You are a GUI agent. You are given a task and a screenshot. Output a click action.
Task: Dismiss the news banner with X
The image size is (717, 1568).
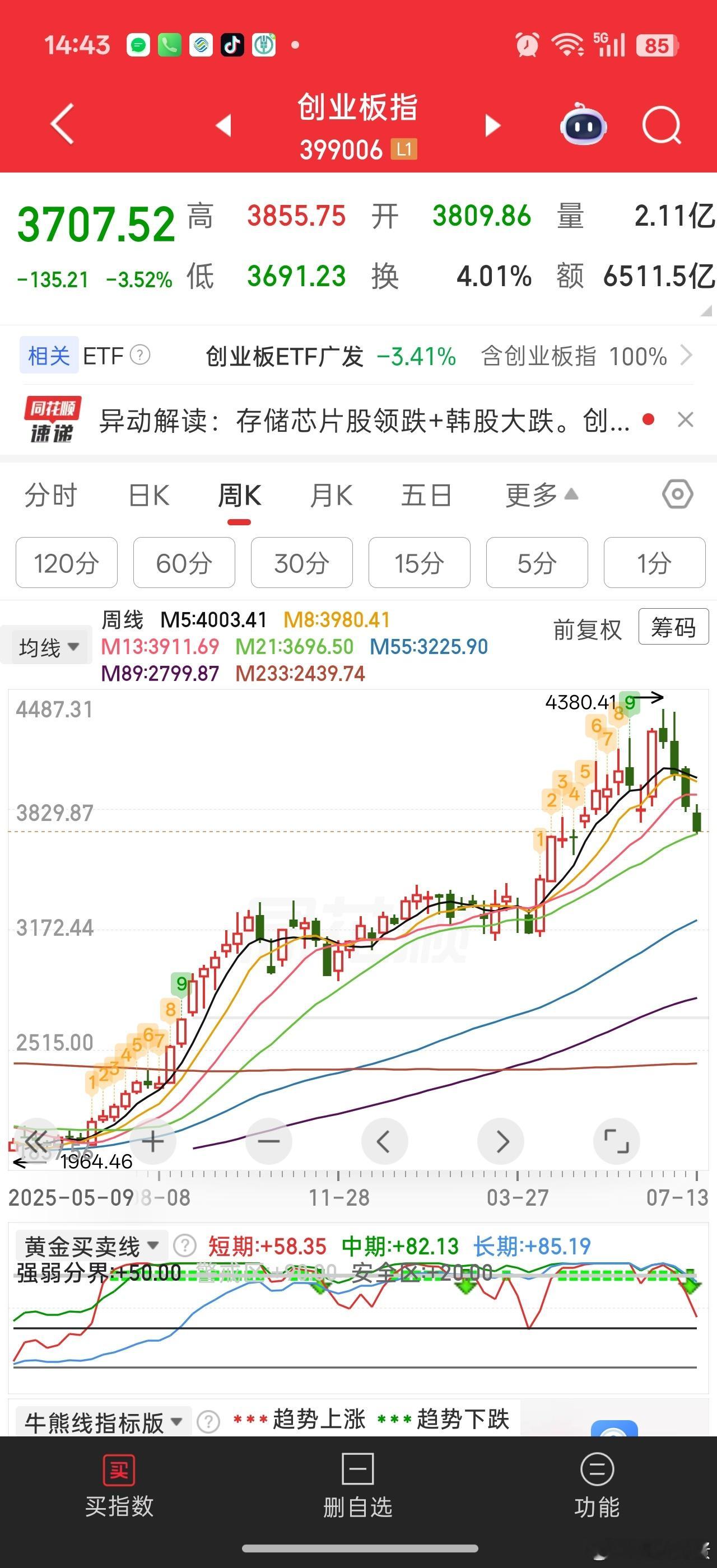coord(686,420)
